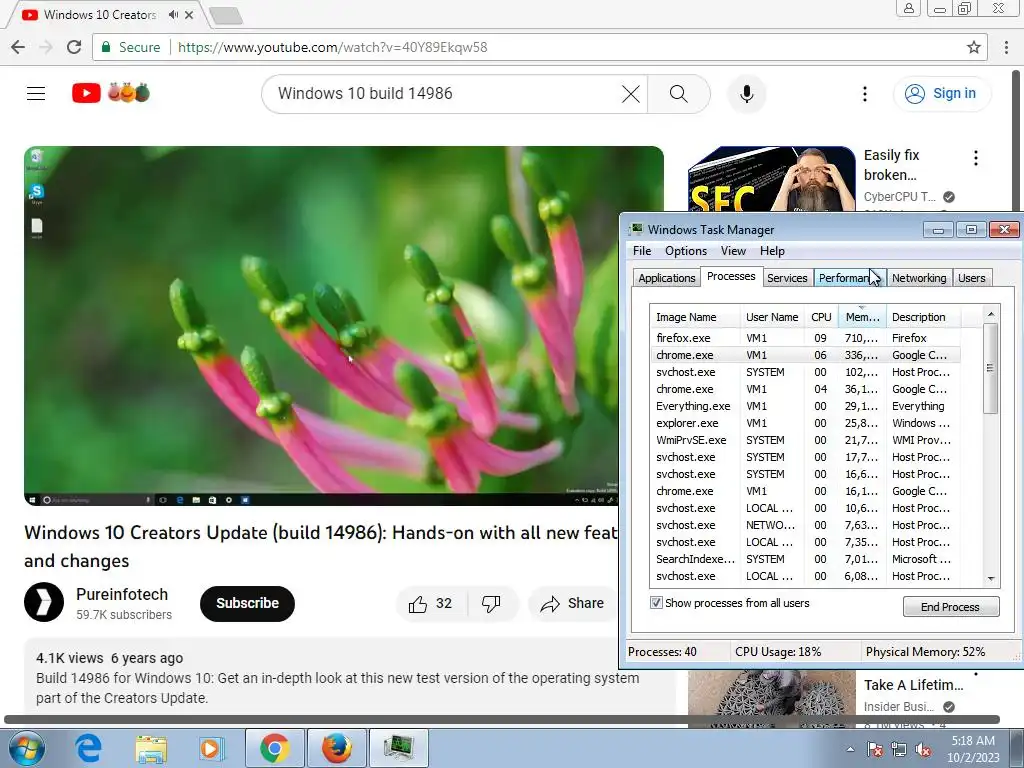Open network tray icon
Viewport: 1024px width, 768px height.
[899, 749]
